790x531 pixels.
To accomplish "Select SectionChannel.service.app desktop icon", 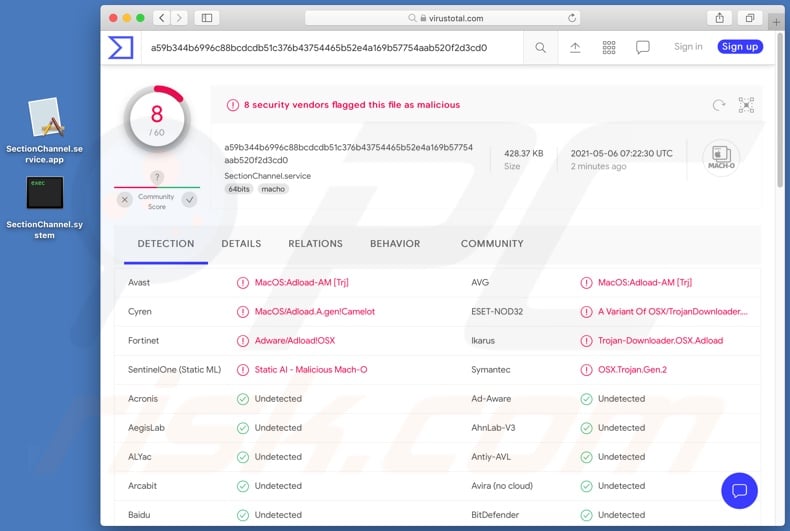I will point(44,131).
